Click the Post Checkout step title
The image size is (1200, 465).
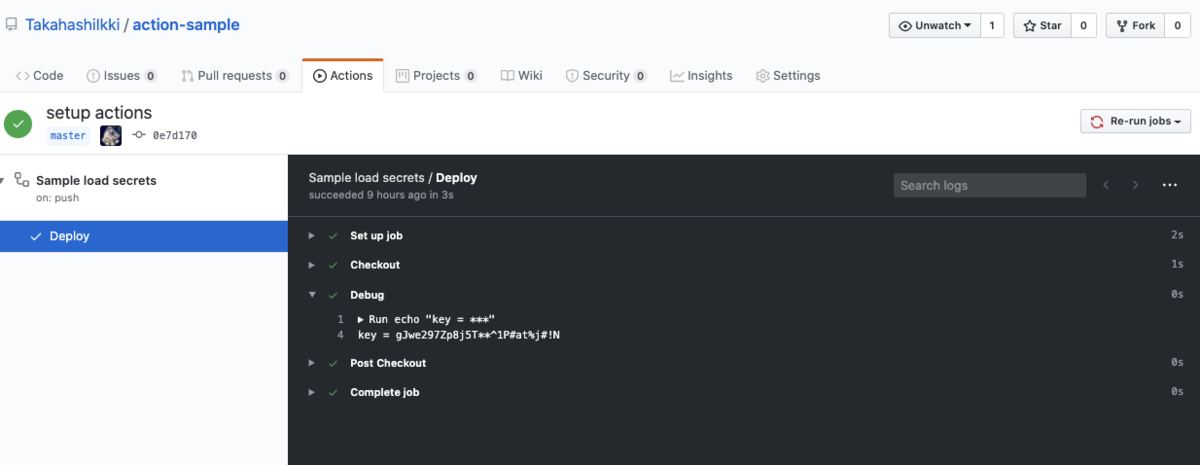(388, 363)
